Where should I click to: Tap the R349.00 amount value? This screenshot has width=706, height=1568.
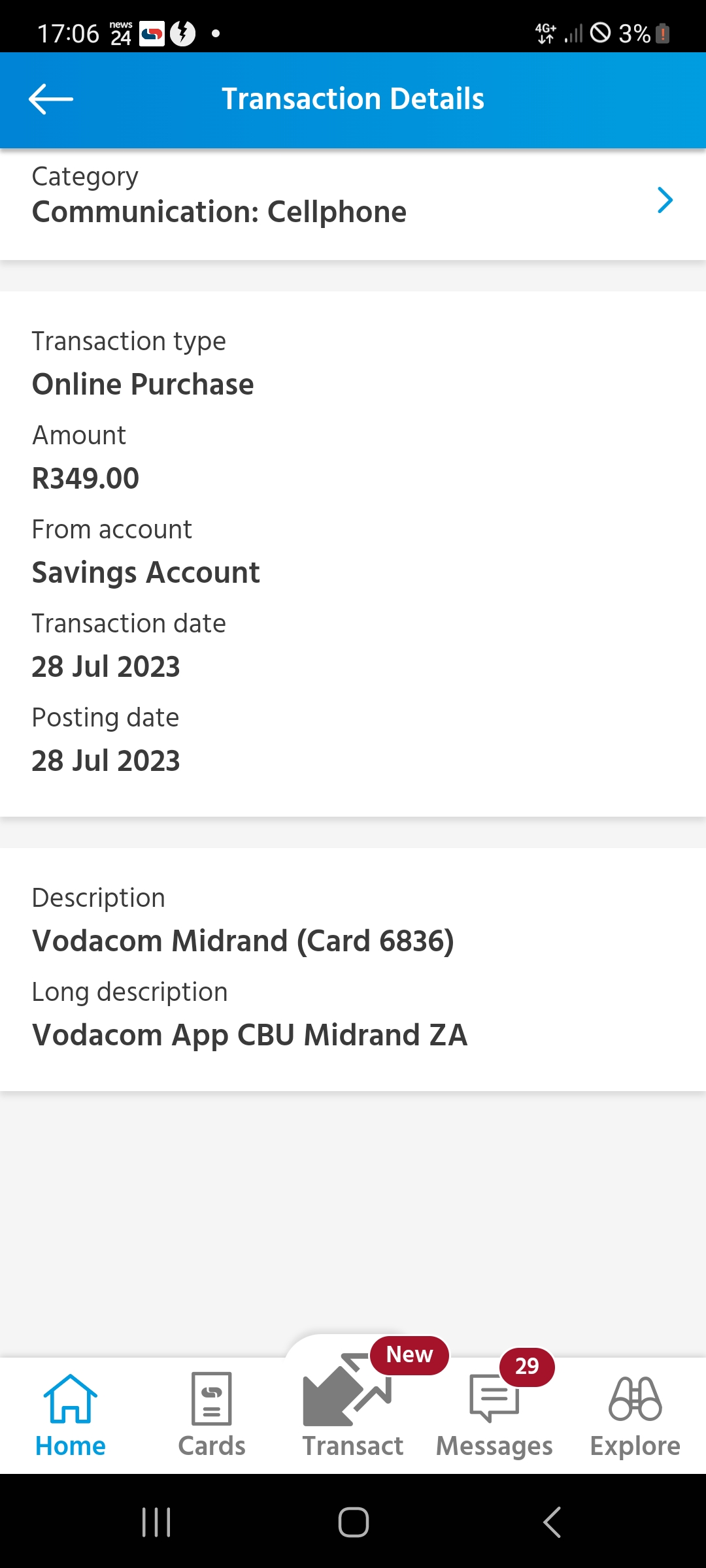[x=86, y=478]
